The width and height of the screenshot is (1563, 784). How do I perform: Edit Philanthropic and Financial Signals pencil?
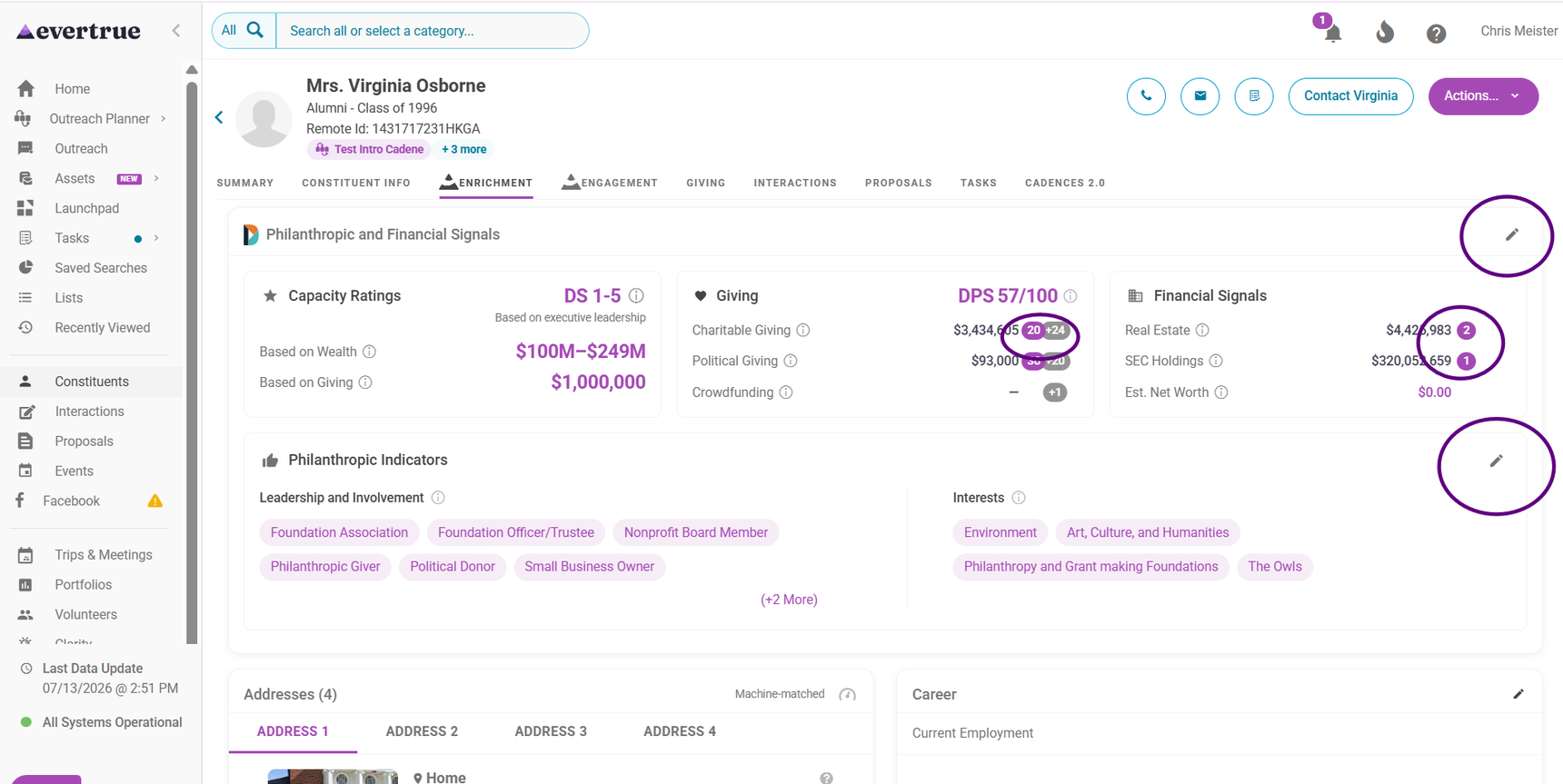[x=1512, y=234]
